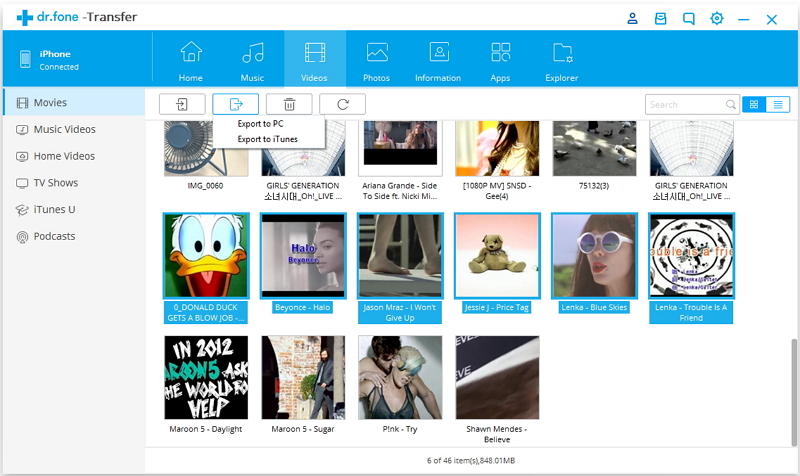Open TV Shows category
The image size is (800, 476).
click(74, 183)
